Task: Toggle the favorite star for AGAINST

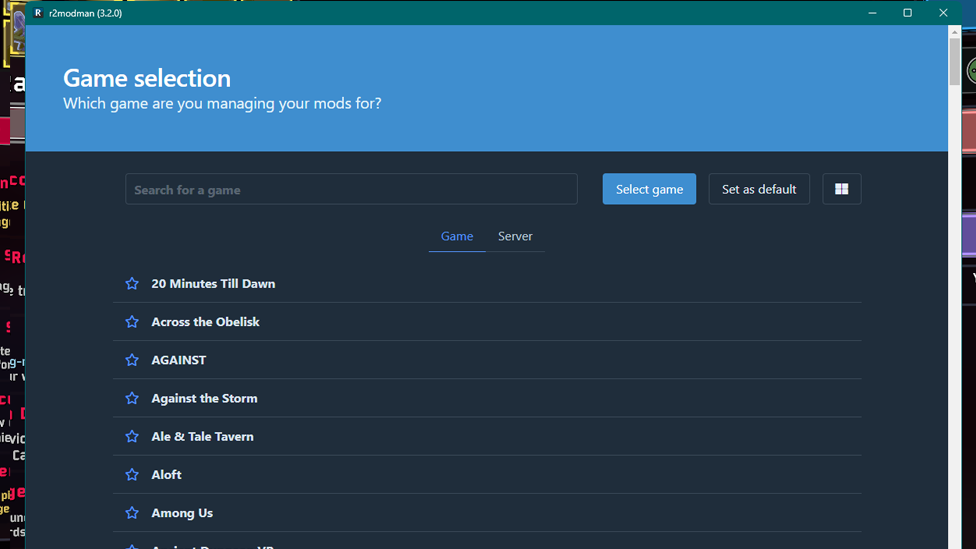Action: pyautogui.click(x=132, y=360)
